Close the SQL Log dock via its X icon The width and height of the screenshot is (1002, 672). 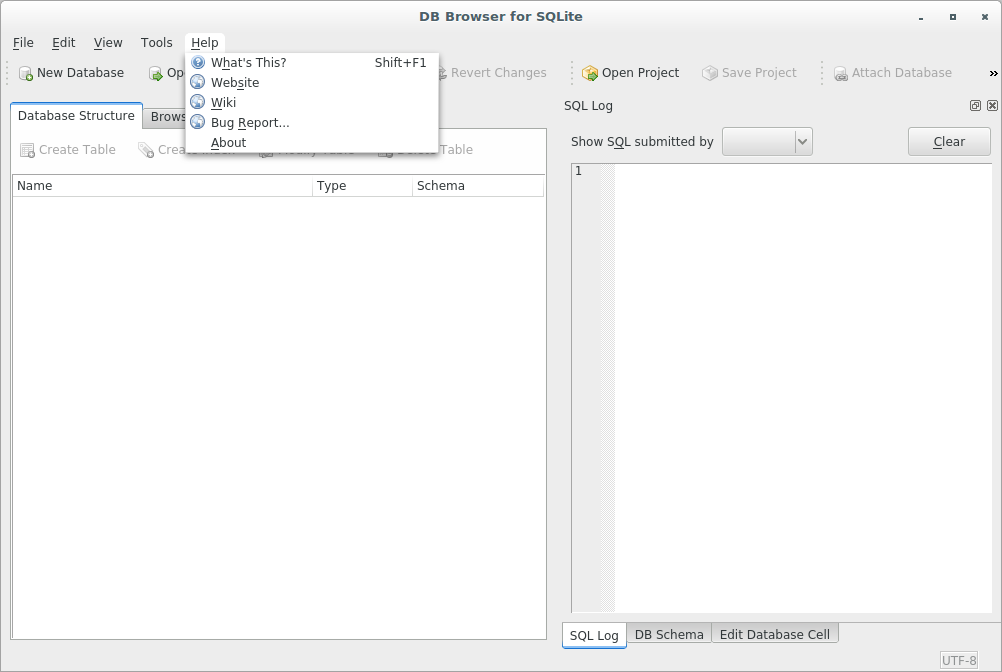[x=991, y=105]
